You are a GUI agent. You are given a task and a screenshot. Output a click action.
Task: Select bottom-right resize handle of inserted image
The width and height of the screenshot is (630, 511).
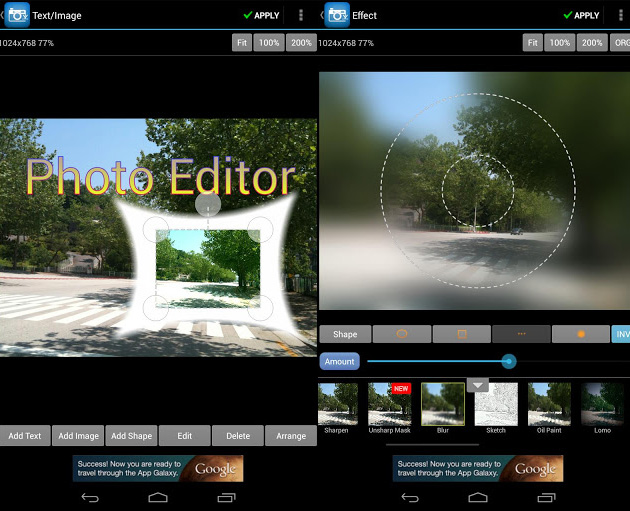tap(260, 308)
